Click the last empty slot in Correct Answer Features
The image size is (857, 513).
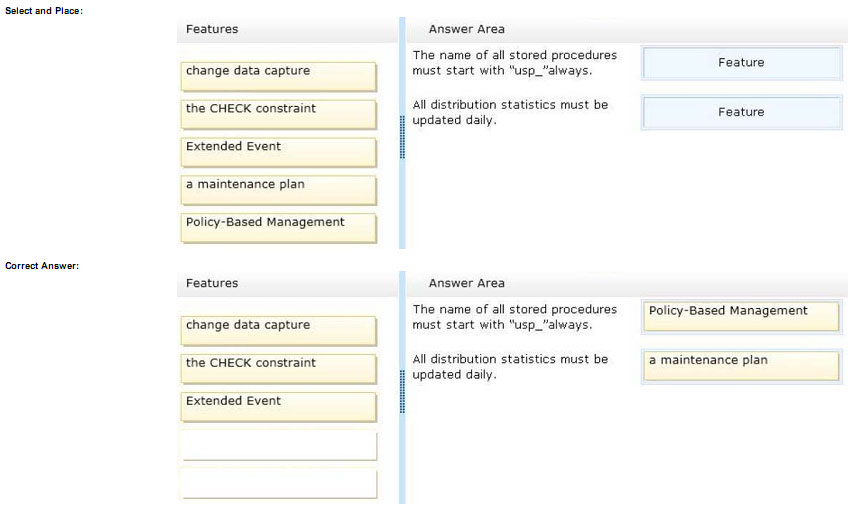point(278,483)
